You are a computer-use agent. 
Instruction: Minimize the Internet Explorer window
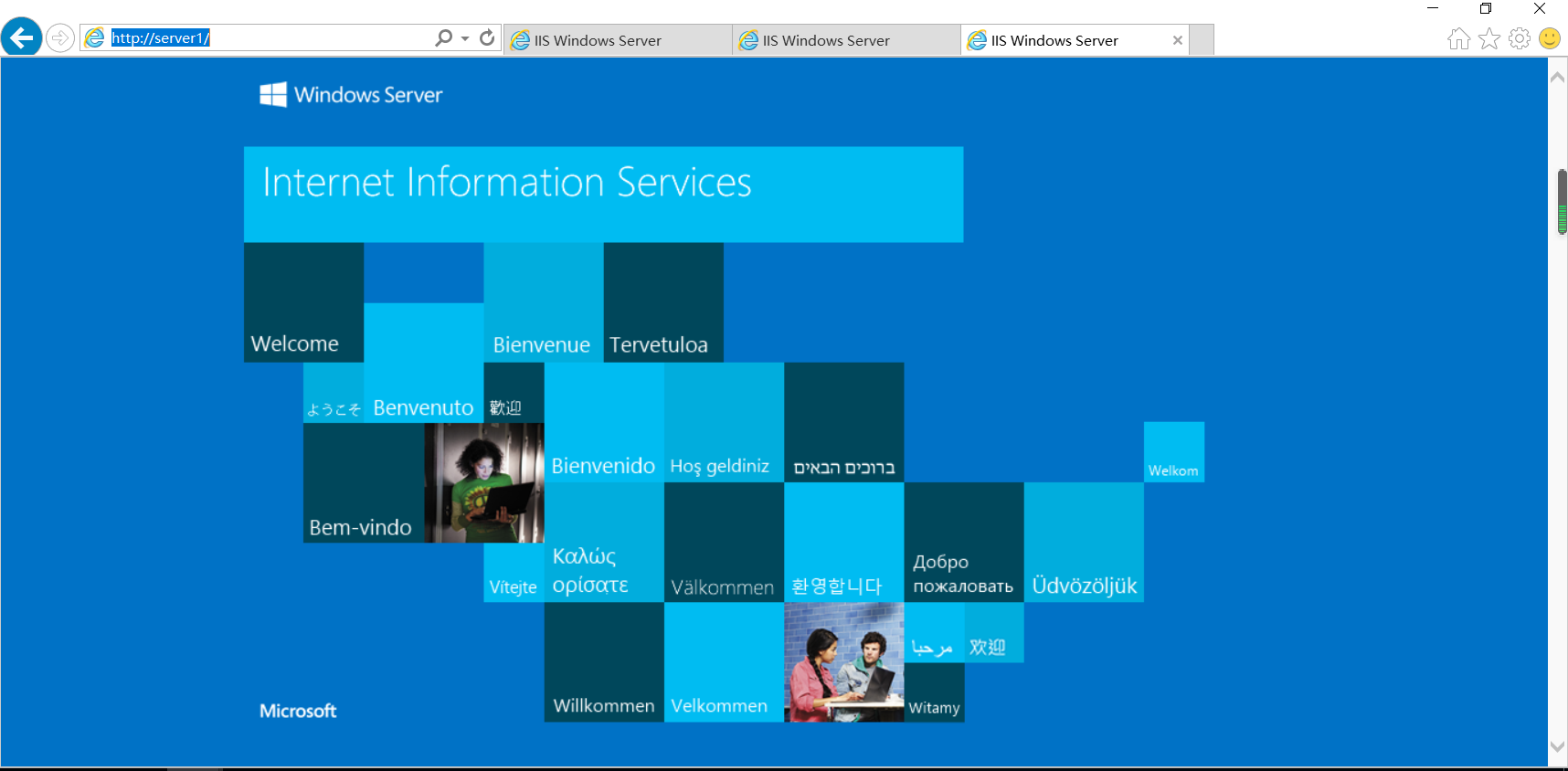(1433, 8)
